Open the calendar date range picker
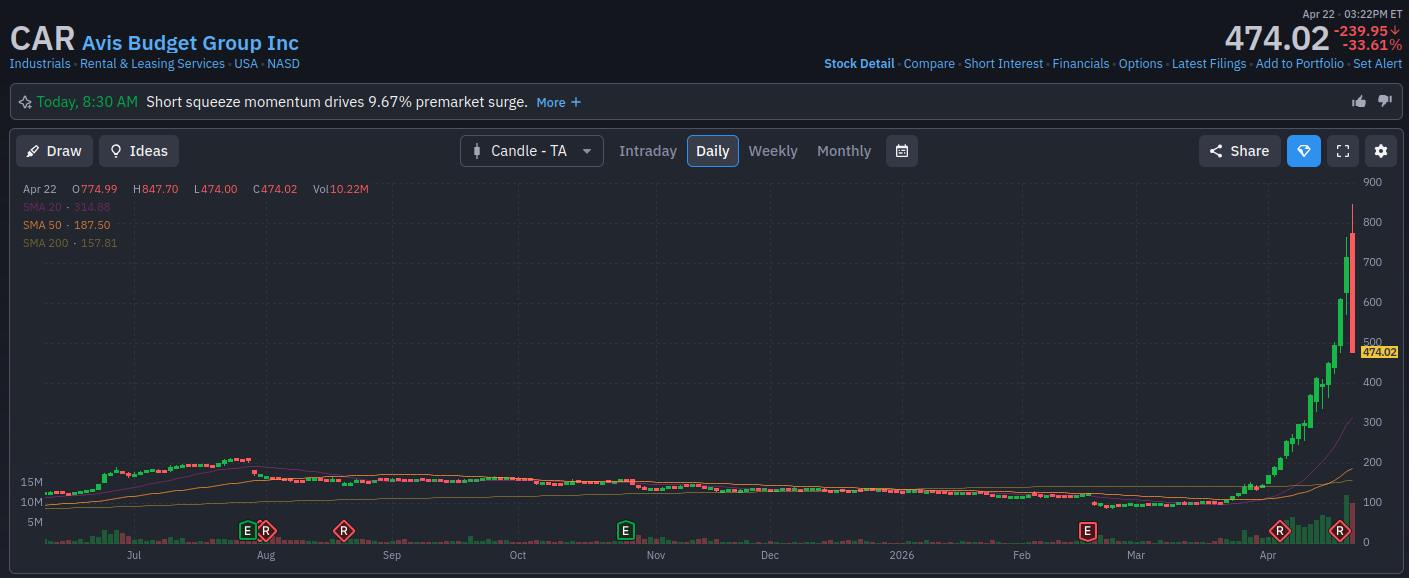Screen dimensions: 1409x578 (902, 151)
